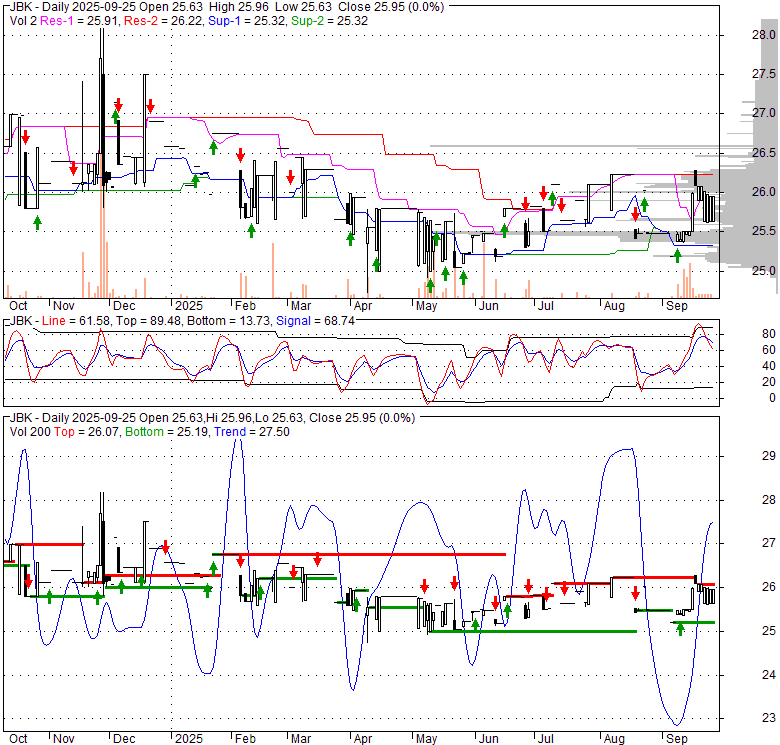Click the 'May' month label under bottom chart
780x745 pixels.
click(426, 739)
